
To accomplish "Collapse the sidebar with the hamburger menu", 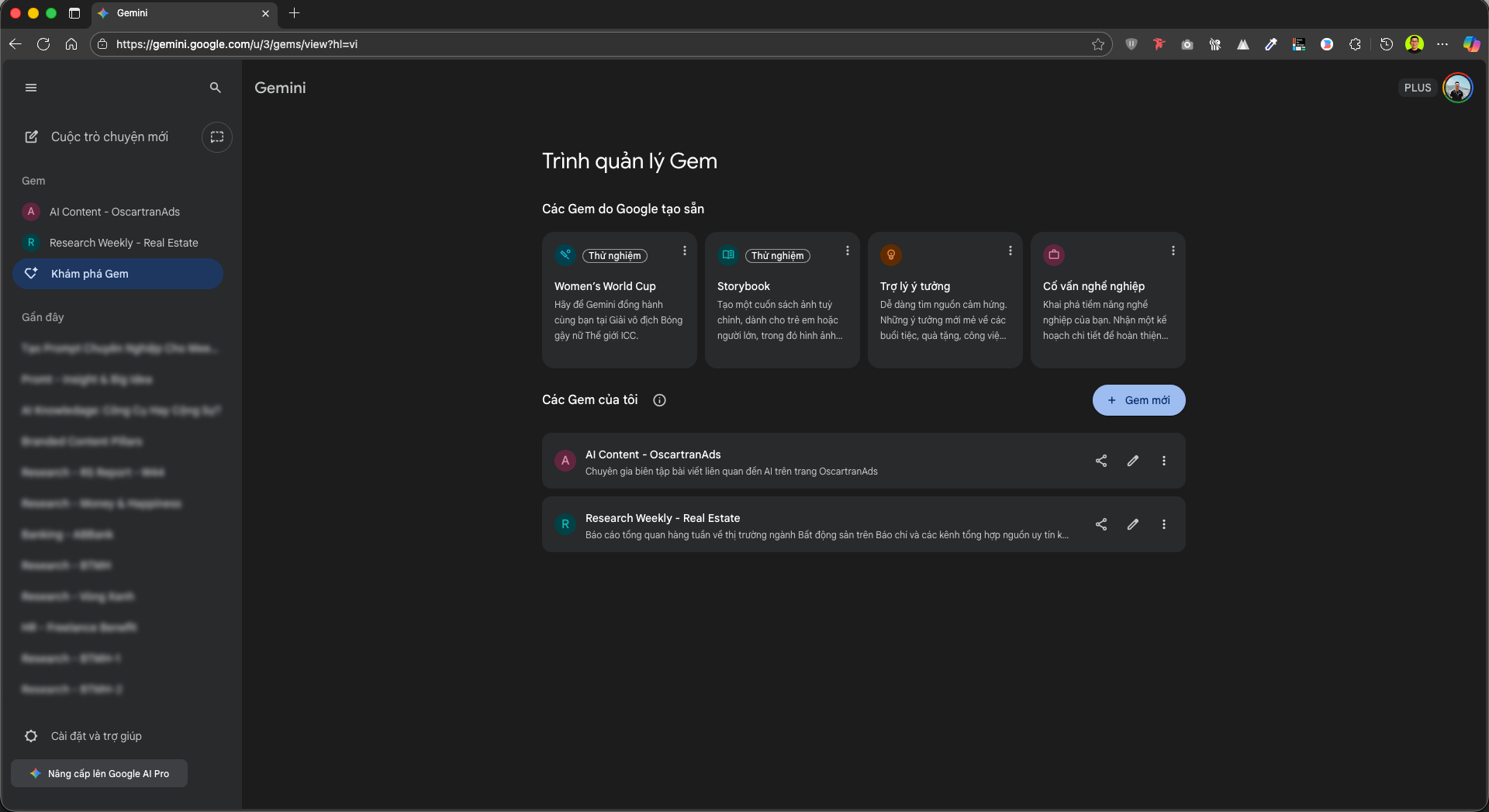I will point(31,88).
